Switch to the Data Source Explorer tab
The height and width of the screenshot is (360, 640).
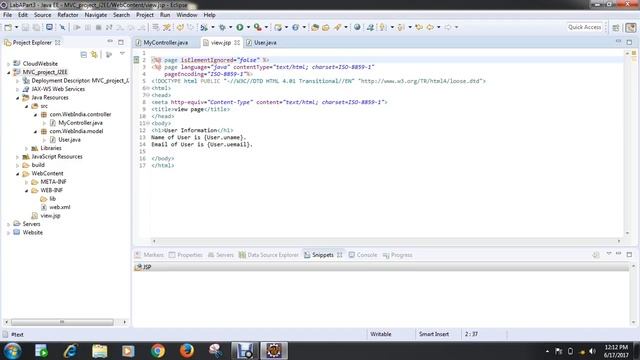coord(269,255)
